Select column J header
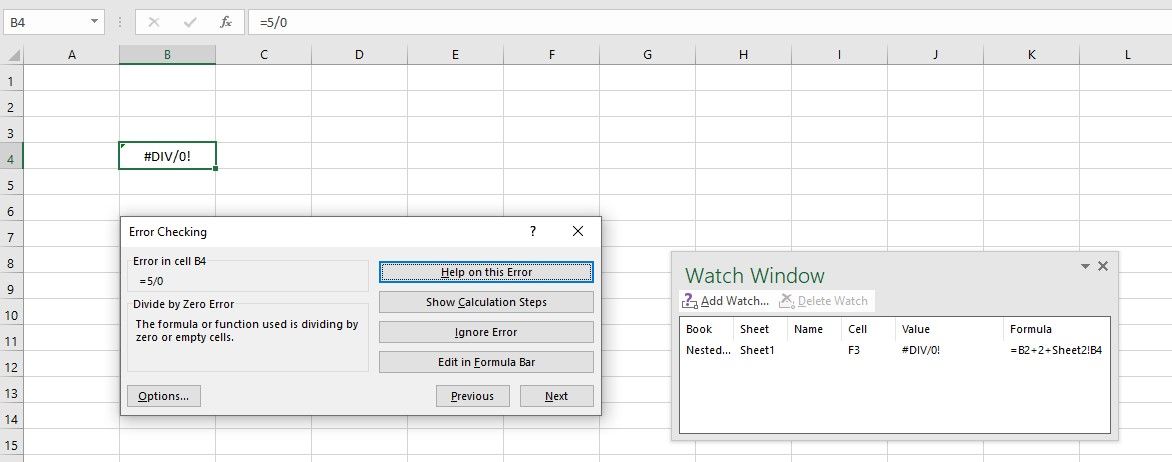 (935, 55)
